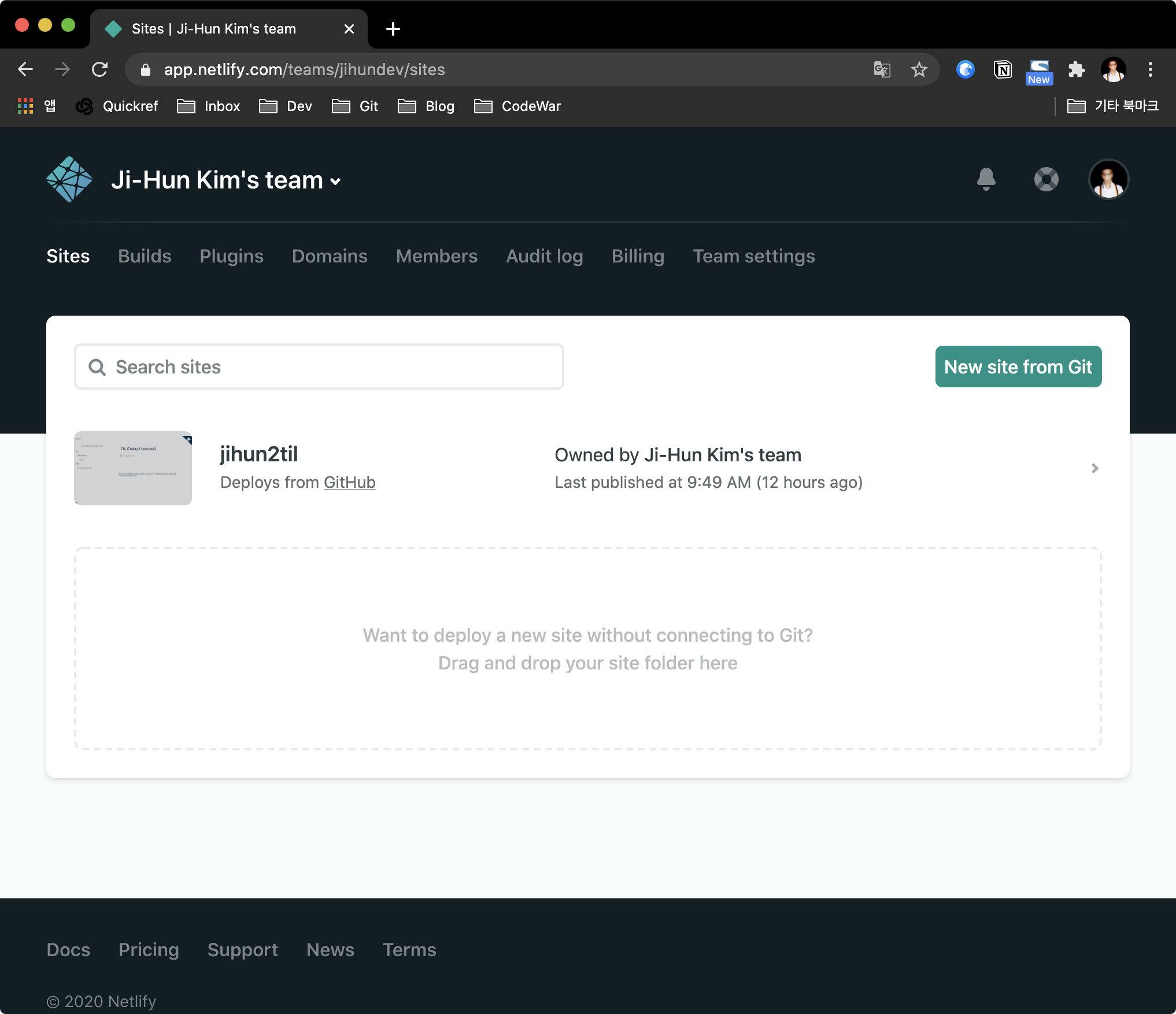Image resolution: width=1176 pixels, height=1014 pixels.
Task: Open Chrome's three-dot menu
Action: pyautogui.click(x=1150, y=70)
